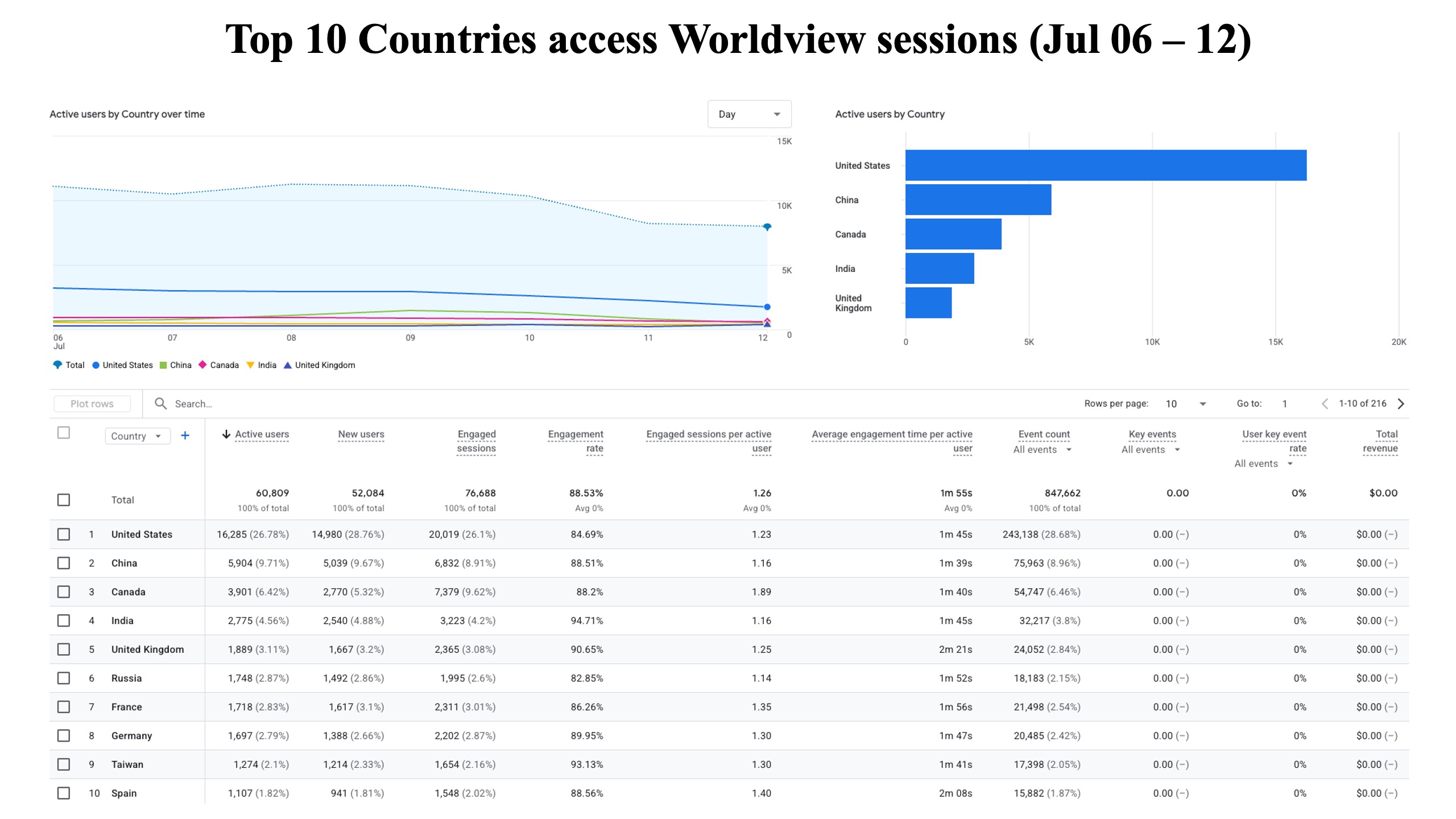Toggle the United States legend marker
This screenshot has width=1456, height=819.
(96, 365)
